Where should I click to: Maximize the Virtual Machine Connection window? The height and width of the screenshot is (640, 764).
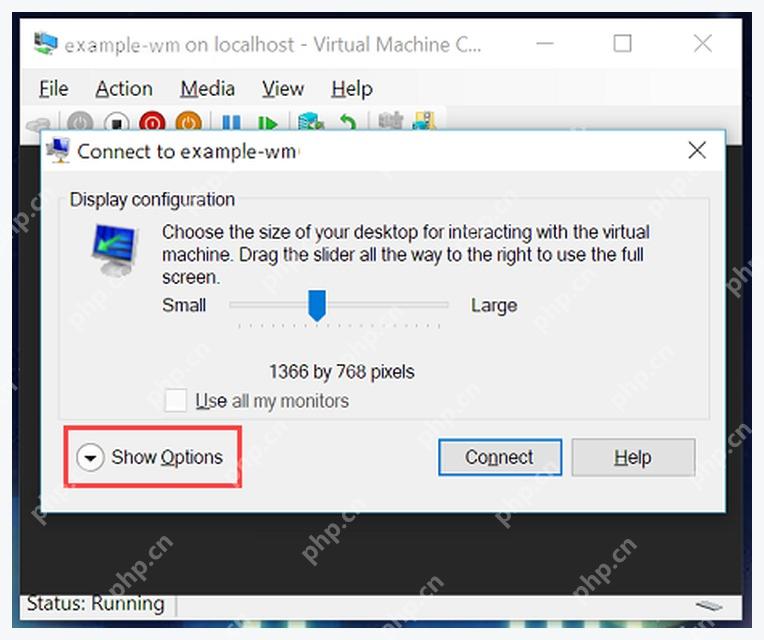click(x=622, y=43)
